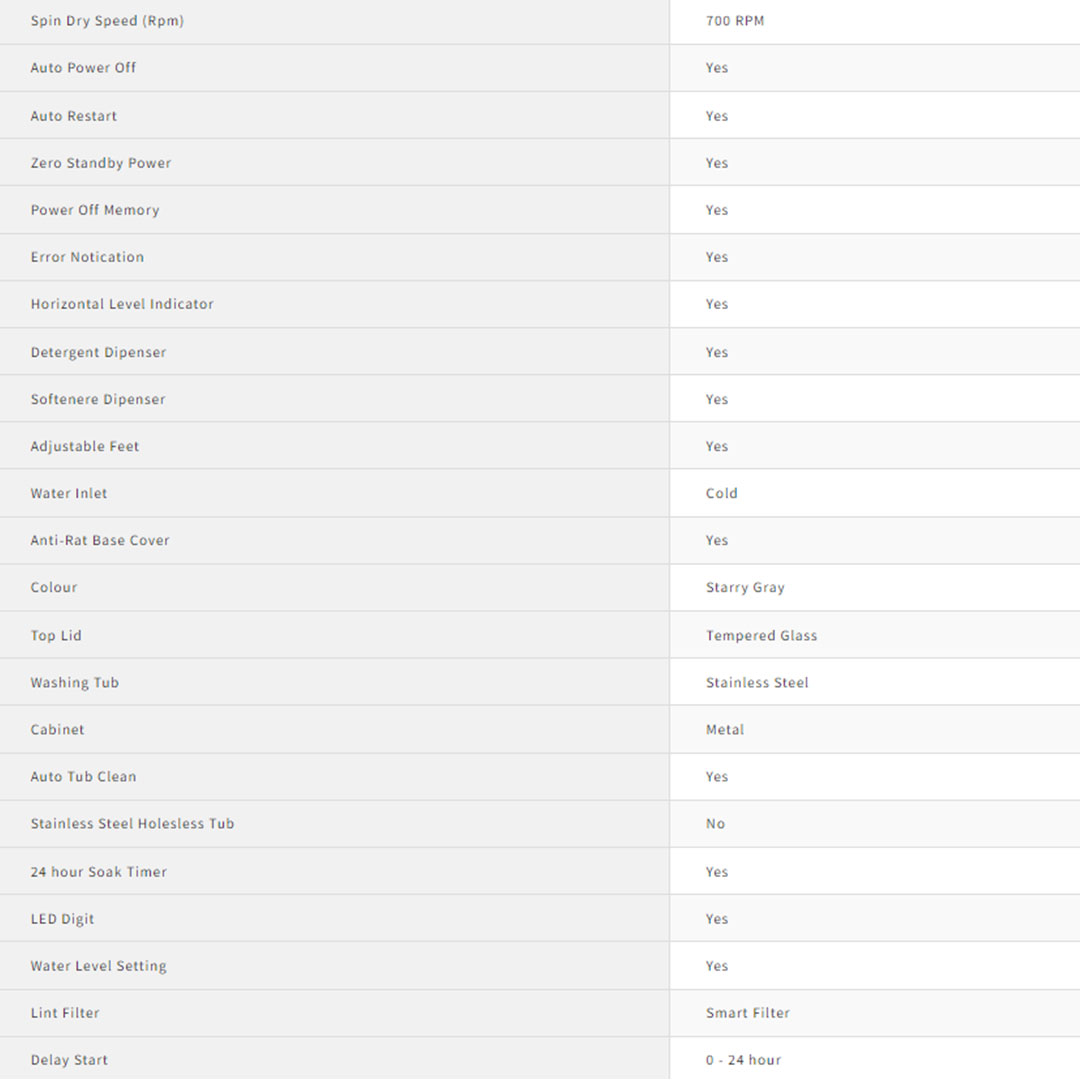1080x1080 pixels.
Task: Click the 0 - 24 hour value
Action: point(743,1060)
